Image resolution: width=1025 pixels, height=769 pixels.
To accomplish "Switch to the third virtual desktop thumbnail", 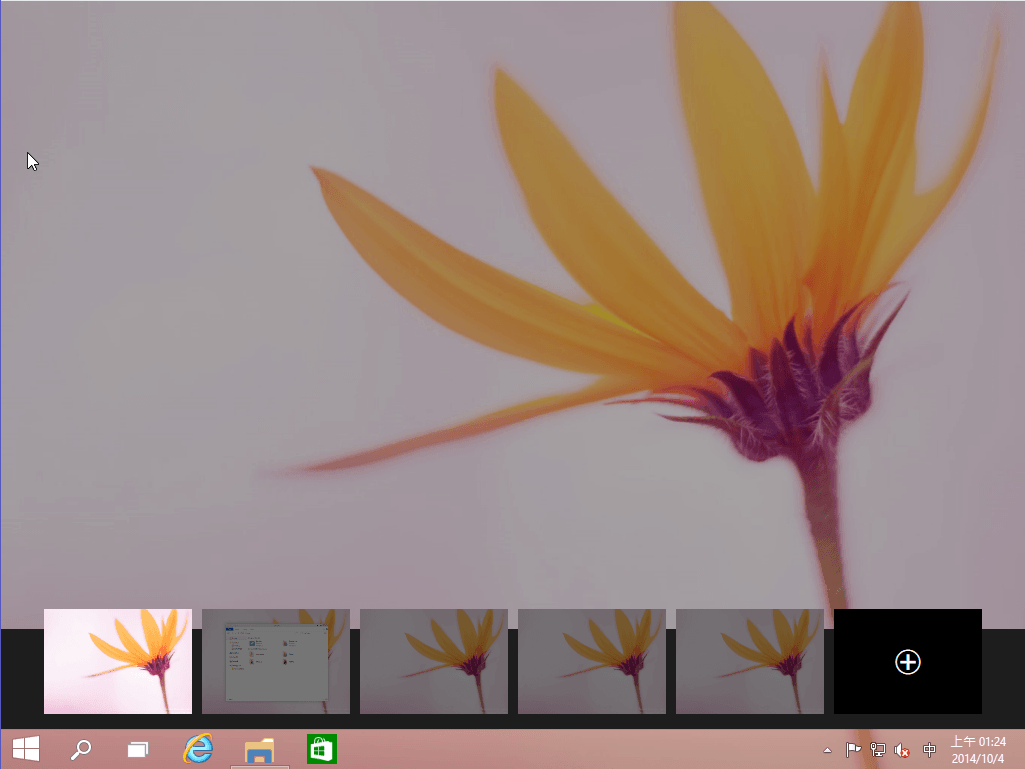I will coord(434,662).
